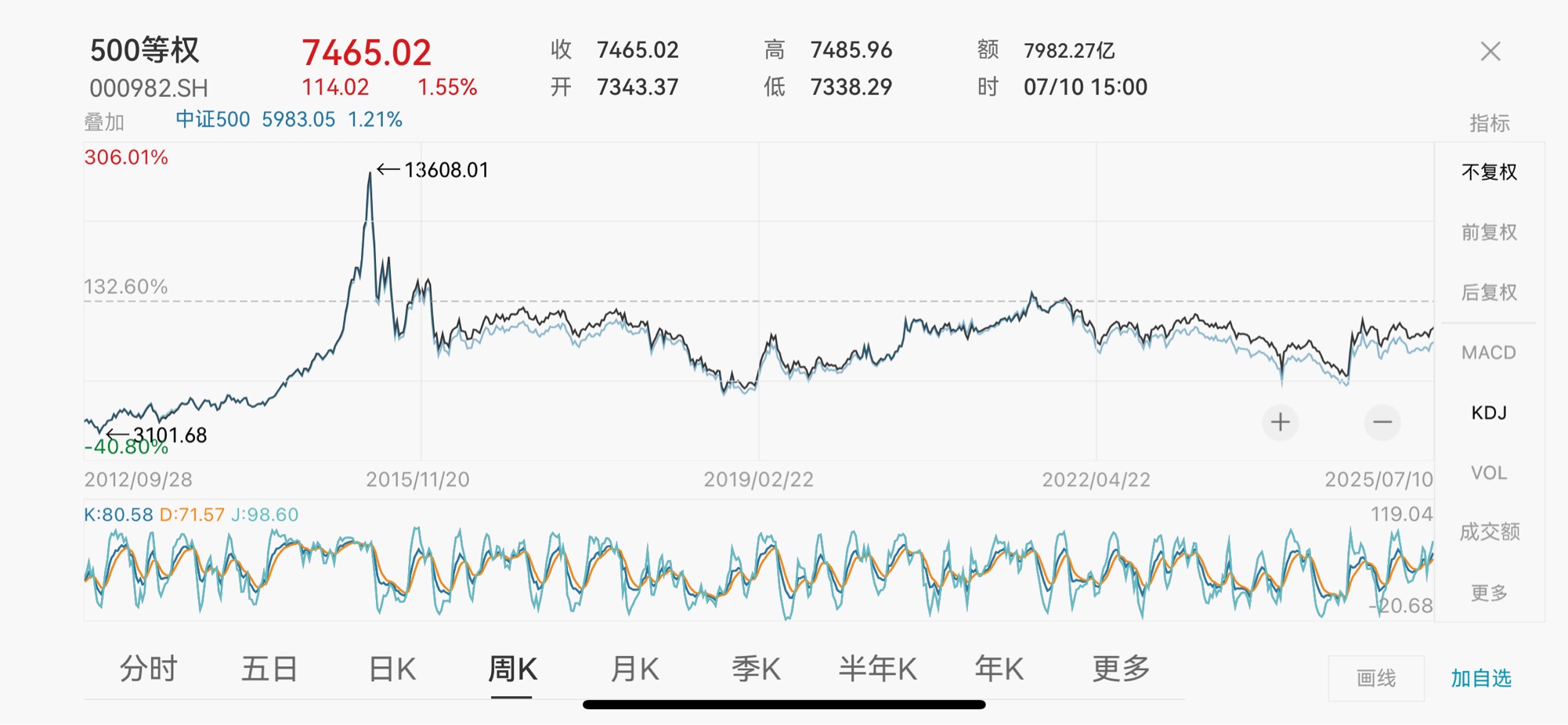
Task: Select 不复权 price adjustment option
Action: coord(1489,172)
